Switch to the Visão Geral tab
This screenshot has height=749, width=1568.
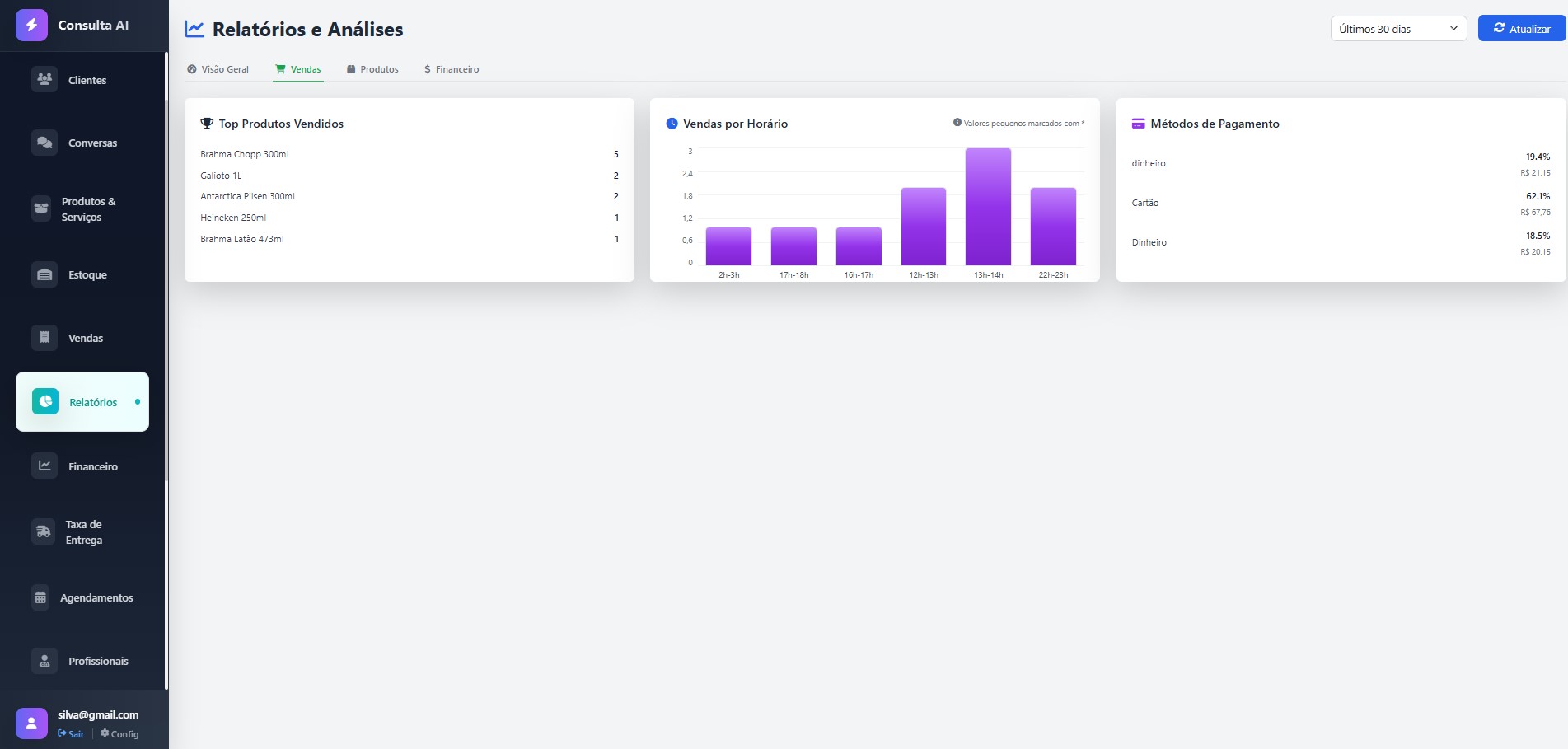218,69
